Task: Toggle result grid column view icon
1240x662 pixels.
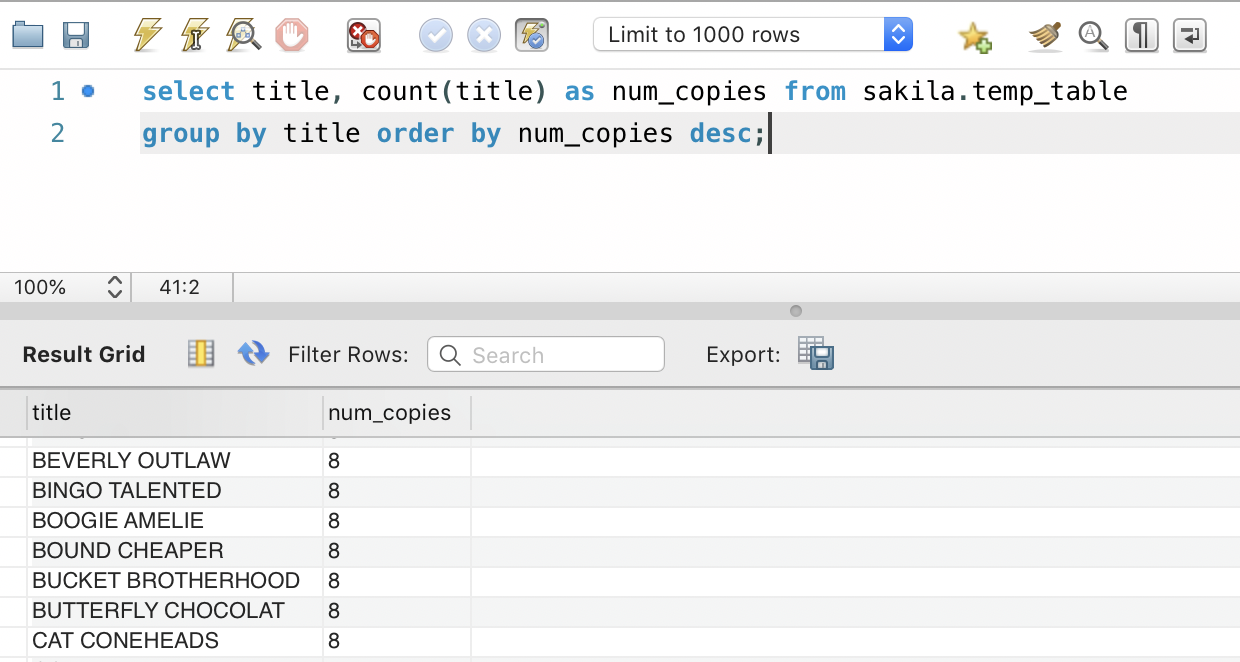Action: [x=201, y=353]
